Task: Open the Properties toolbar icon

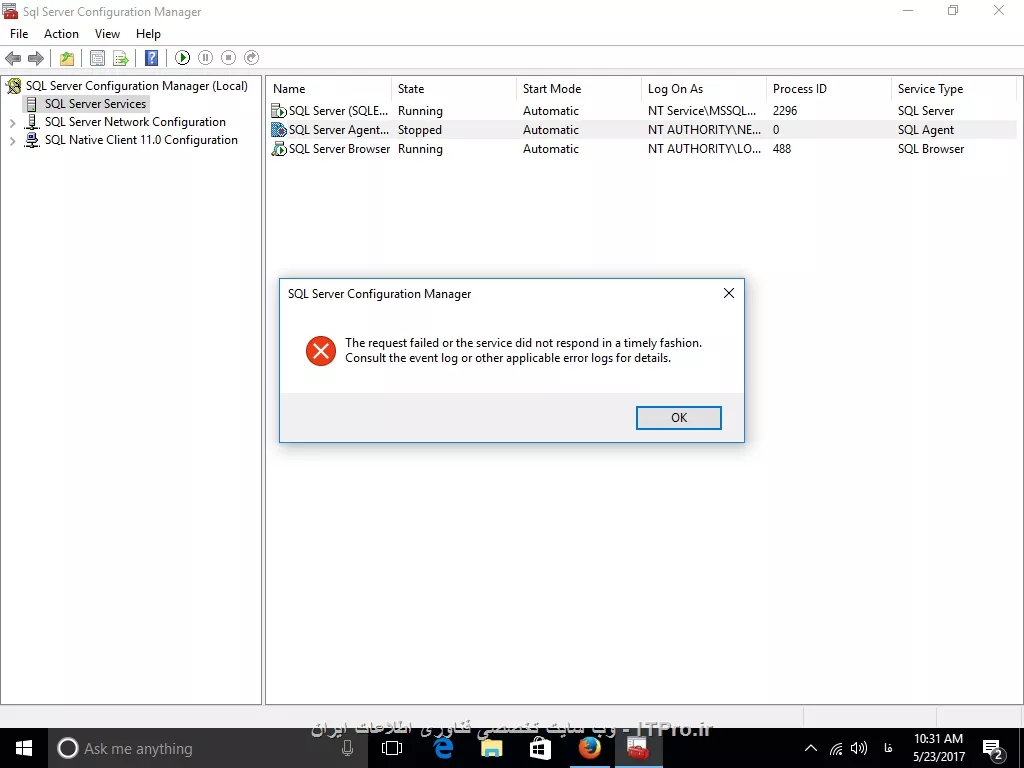Action: (x=97, y=58)
